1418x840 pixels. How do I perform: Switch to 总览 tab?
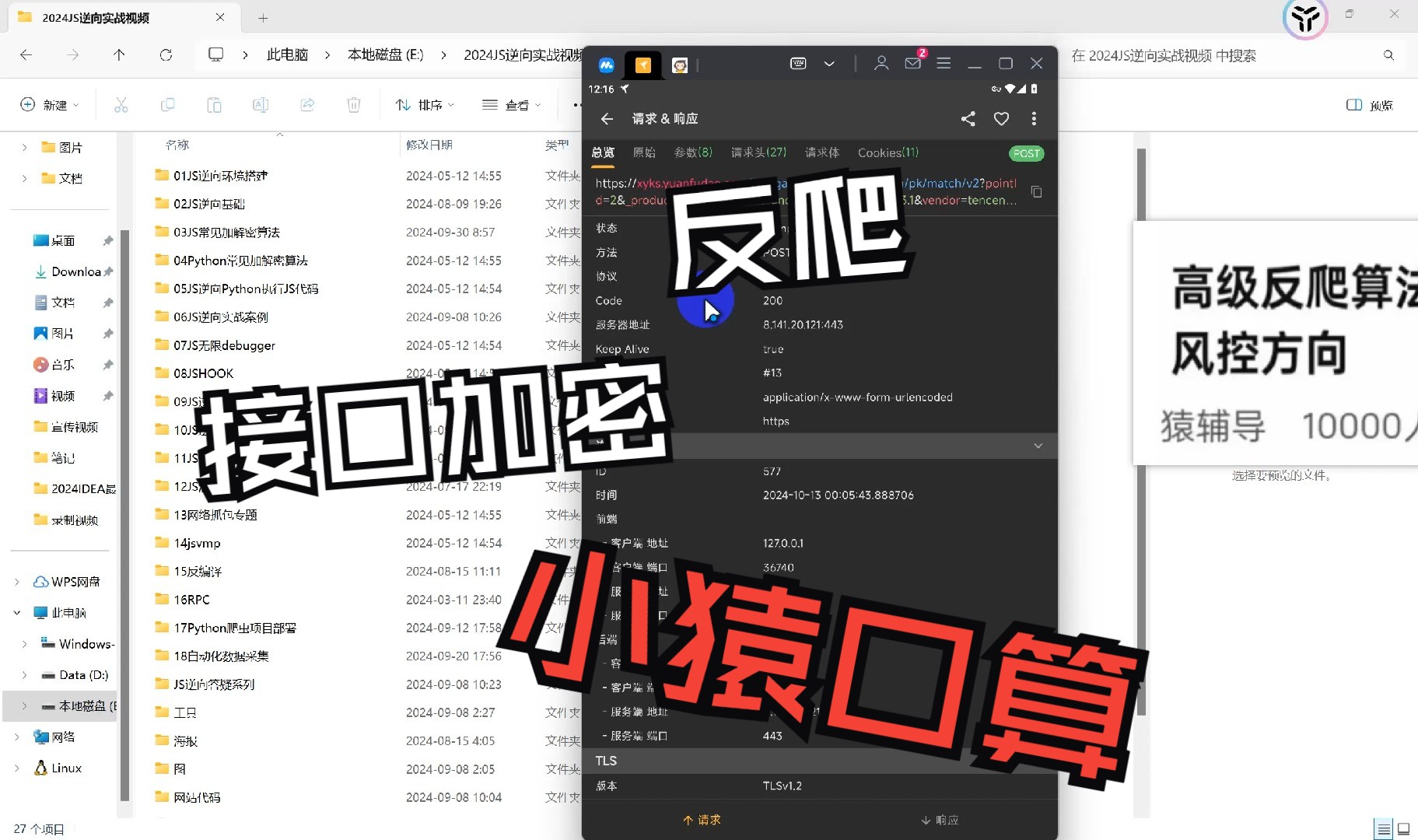pos(603,152)
